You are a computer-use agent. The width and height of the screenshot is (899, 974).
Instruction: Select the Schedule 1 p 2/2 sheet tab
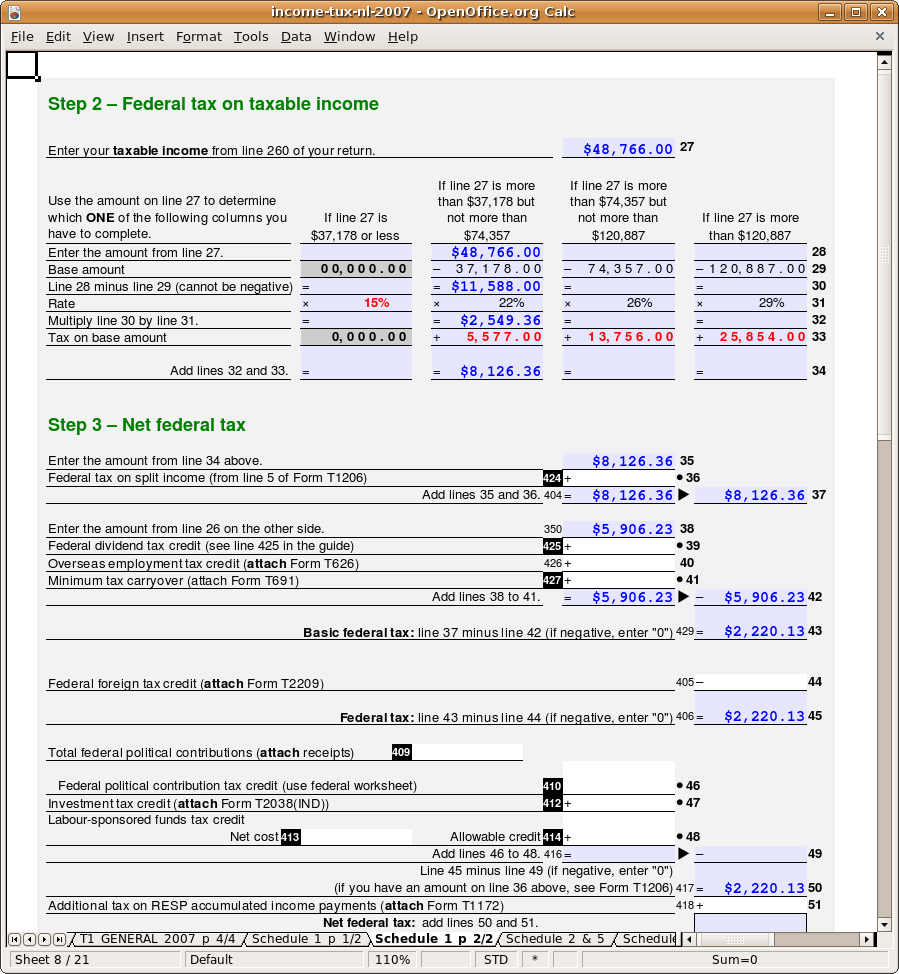[x=434, y=939]
